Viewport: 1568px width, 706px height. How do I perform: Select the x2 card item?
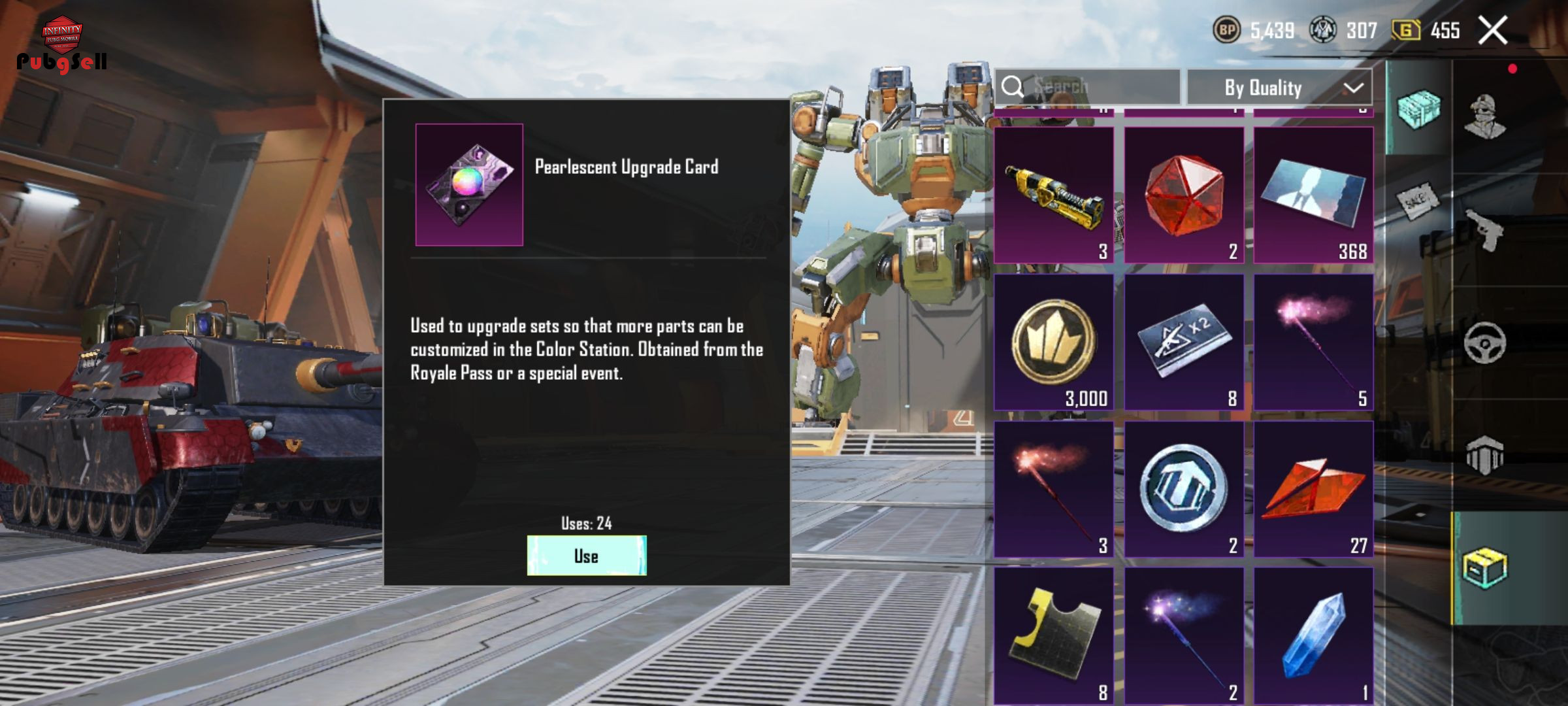pyautogui.click(x=1184, y=342)
